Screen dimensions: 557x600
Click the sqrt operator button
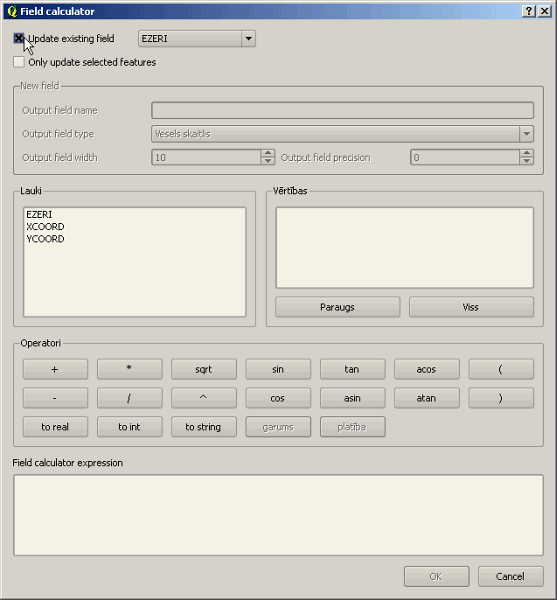pyautogui.click(x=204, y=369)
